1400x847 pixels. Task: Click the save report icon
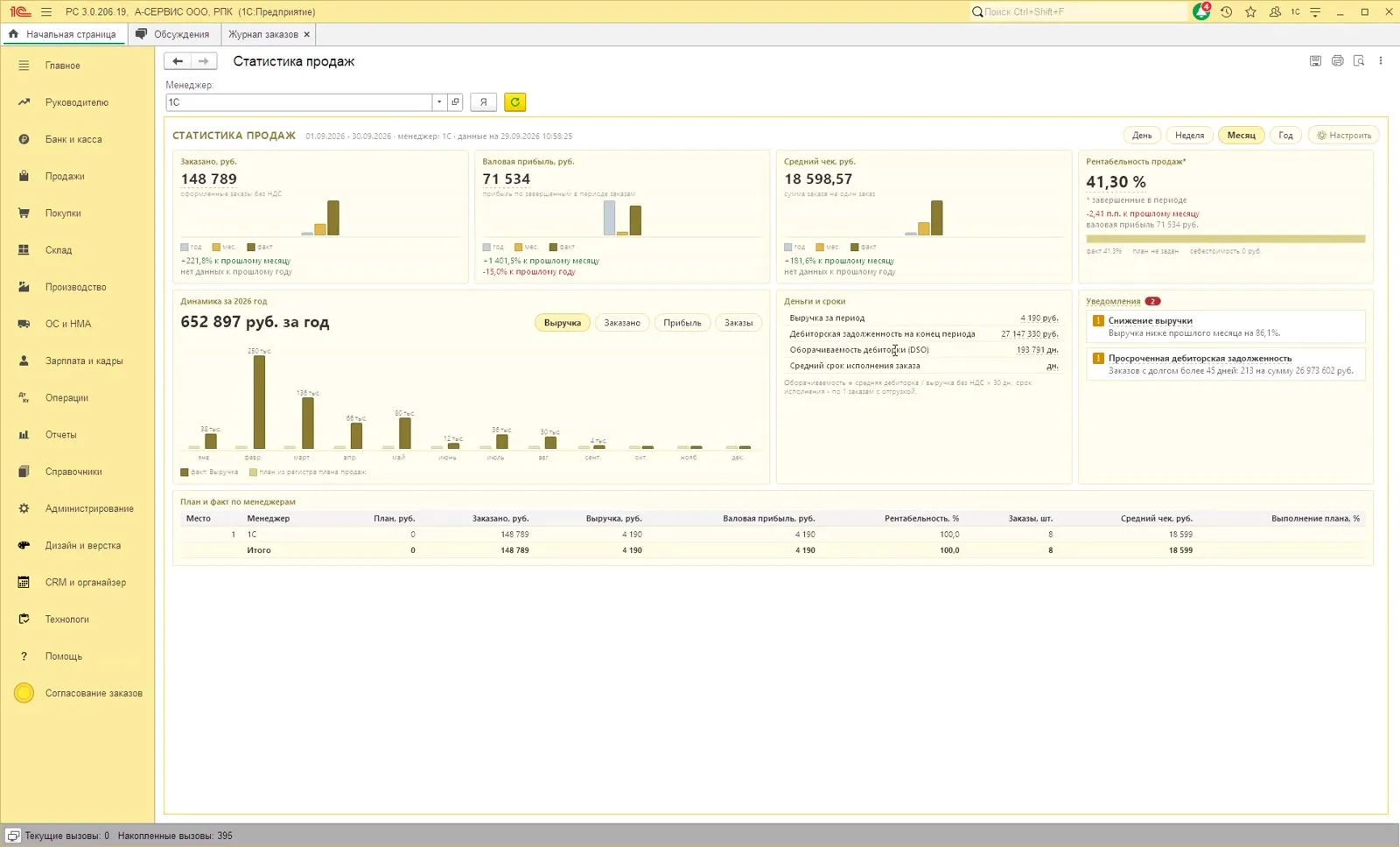[1315, 61]
